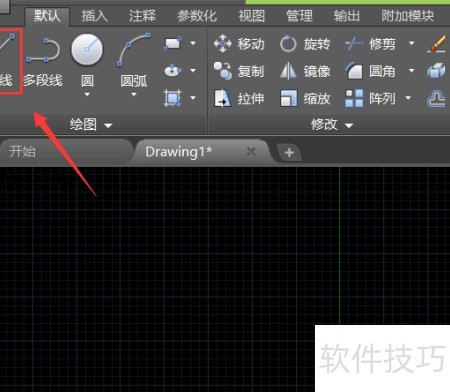The height and width of the screenshot is (392, 450).
Task: Click the Stretch (拉伸) tool
Action: click(x=239, y=98)
